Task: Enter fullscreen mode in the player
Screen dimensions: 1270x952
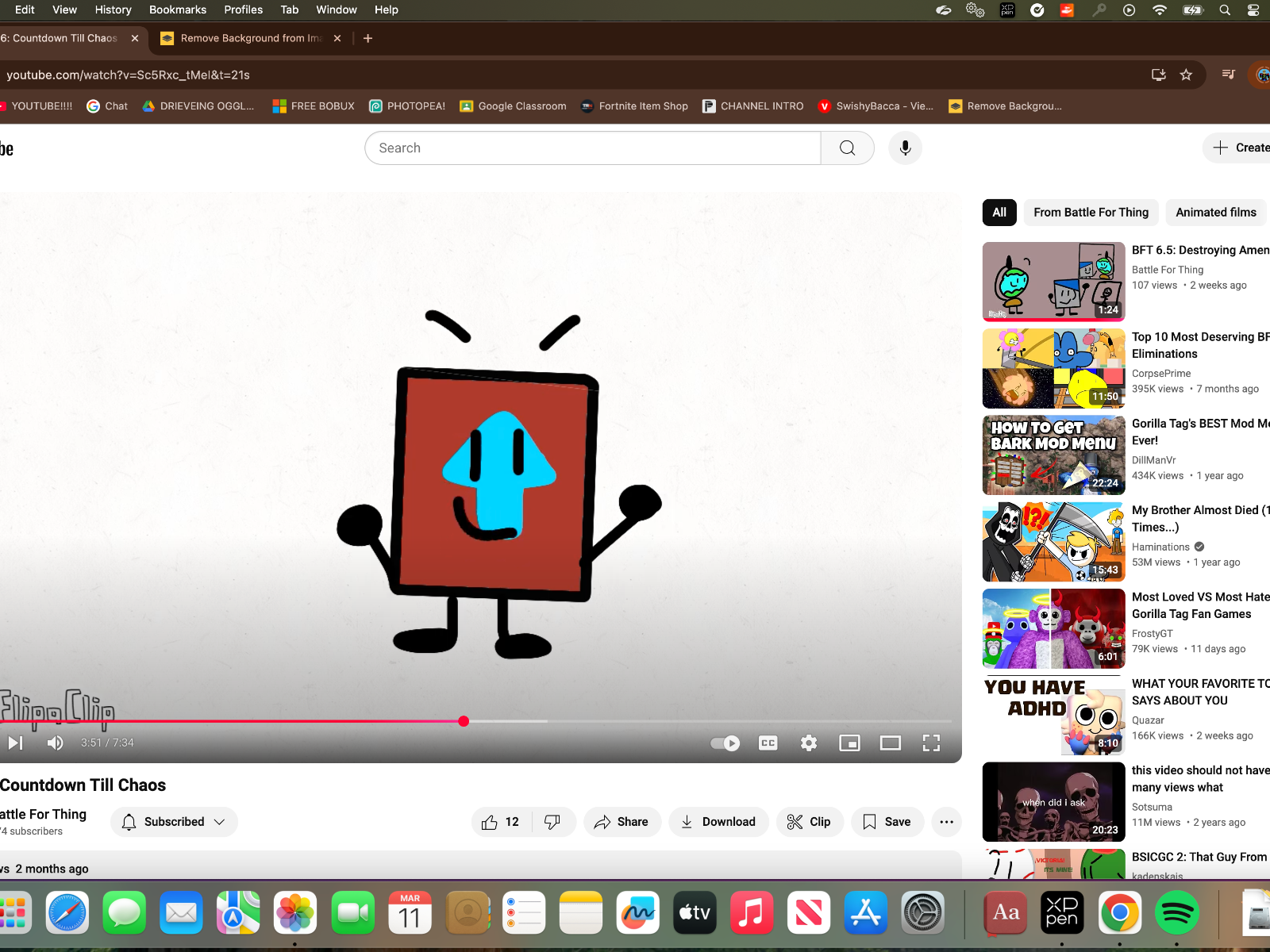Action: 931,743
